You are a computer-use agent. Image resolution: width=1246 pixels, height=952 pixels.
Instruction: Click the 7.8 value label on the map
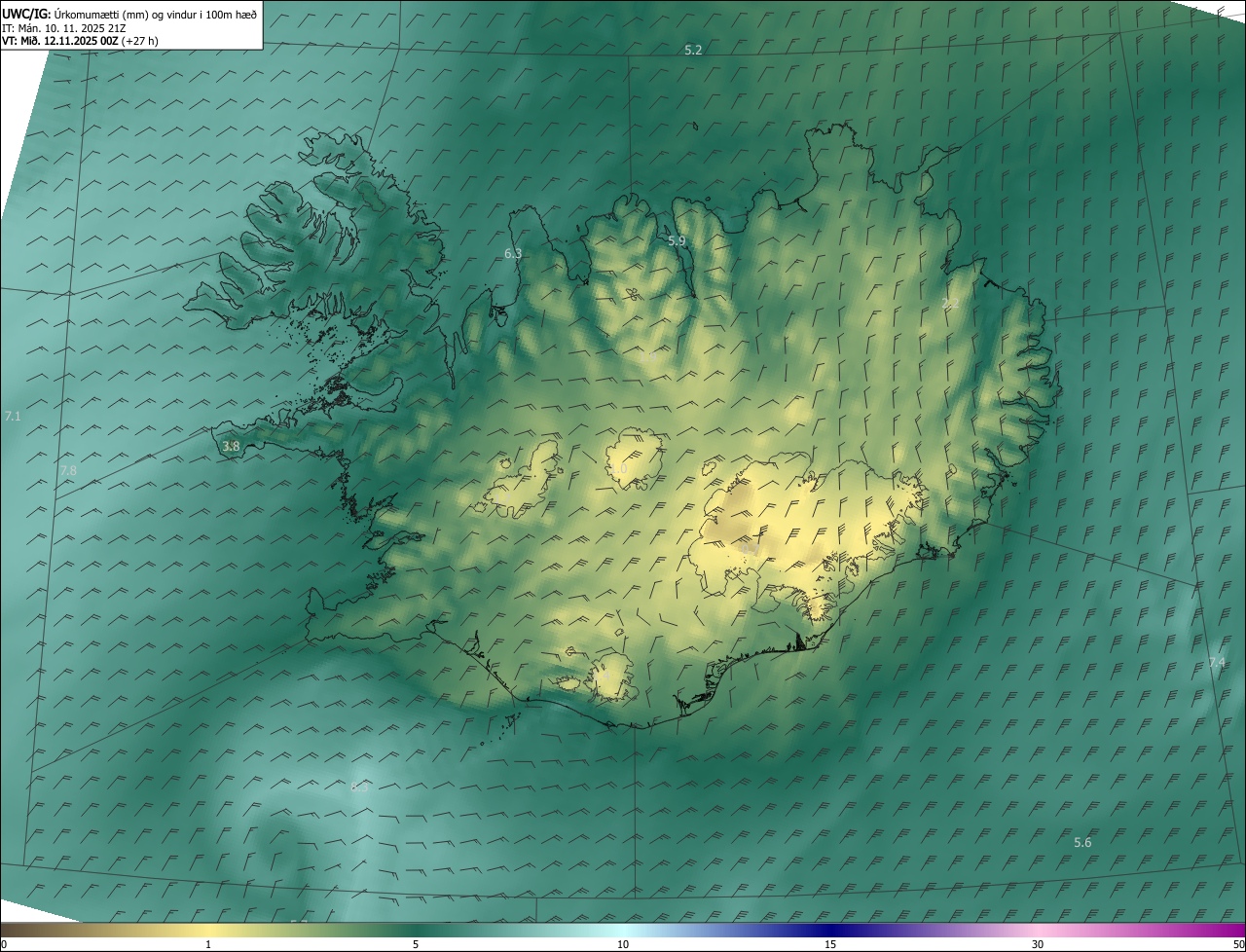coord(68,470)
